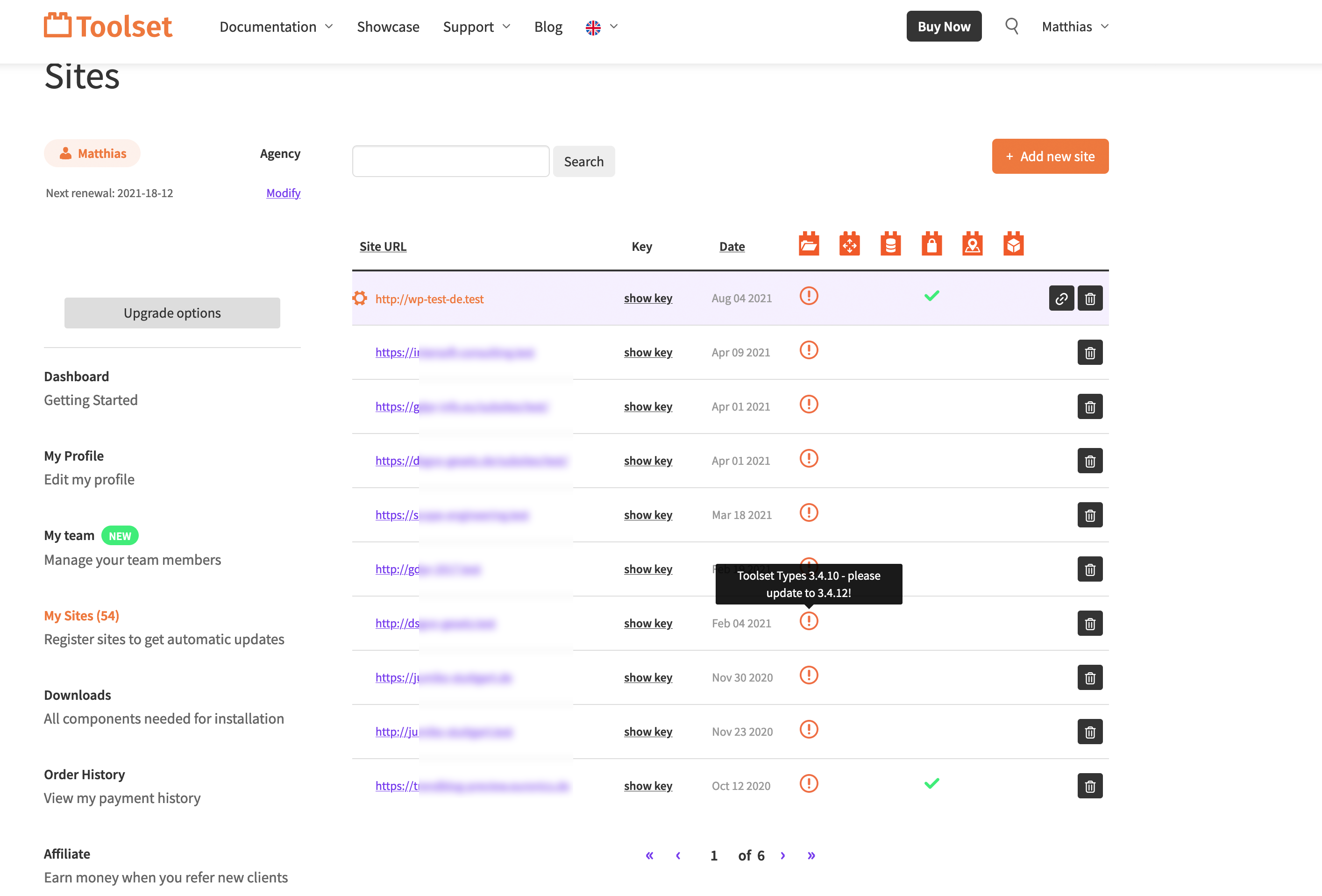This screenshot has width=1322, height=896.
Task: Click Add new site button
Action: click(1050, 156)
